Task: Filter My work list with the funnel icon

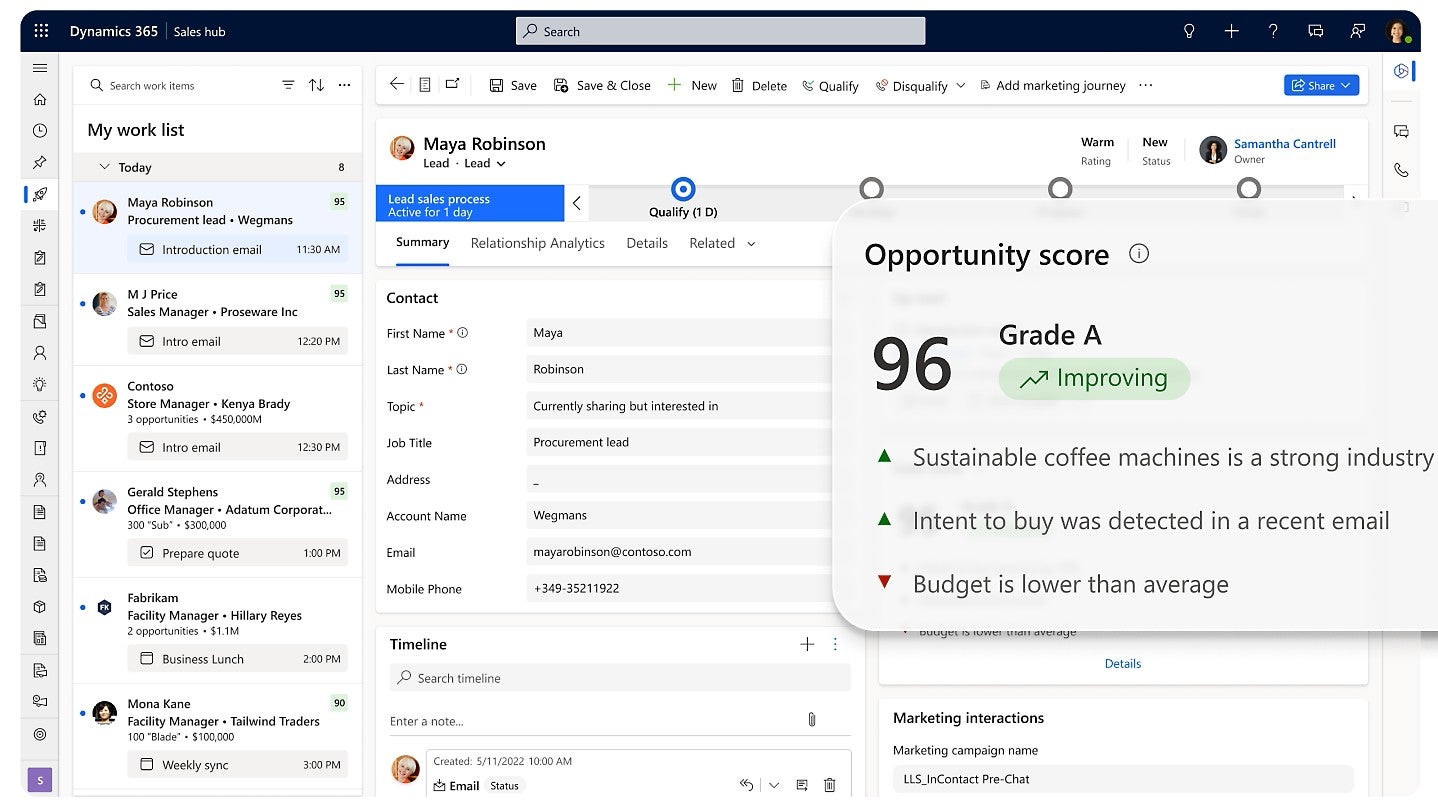Action: [288, 85]
